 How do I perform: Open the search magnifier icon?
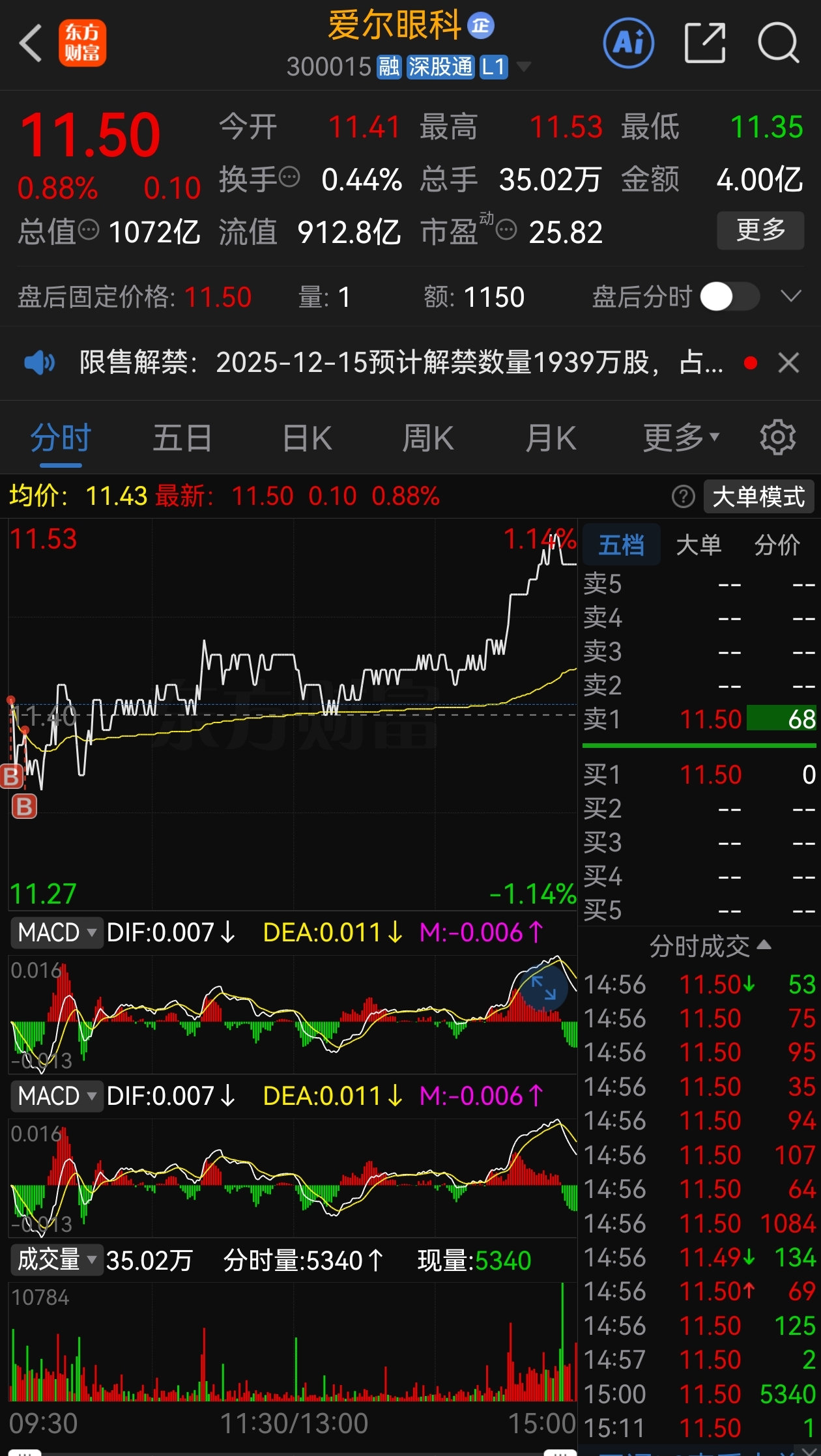[779, 43]
